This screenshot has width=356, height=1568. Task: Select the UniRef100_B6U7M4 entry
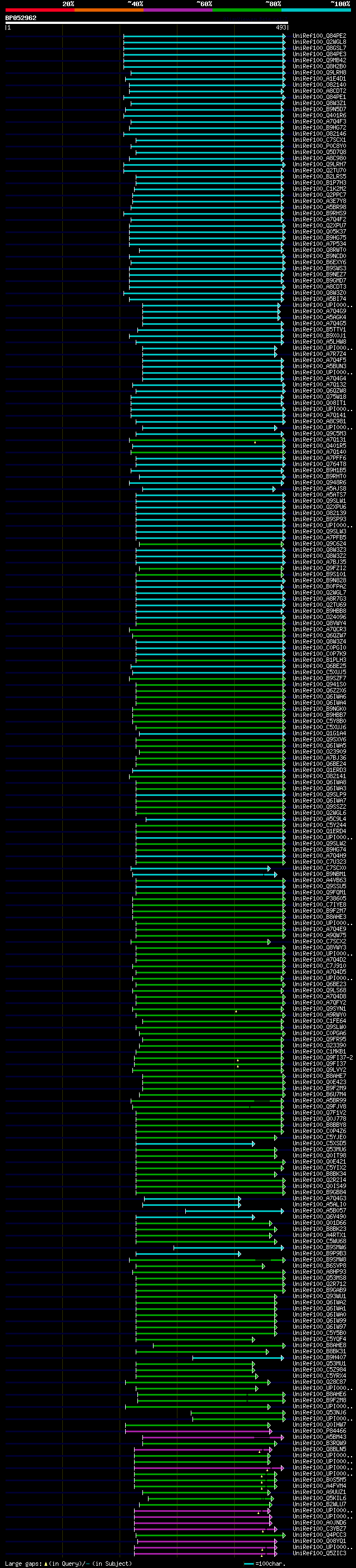click(x=319, y=1095)
